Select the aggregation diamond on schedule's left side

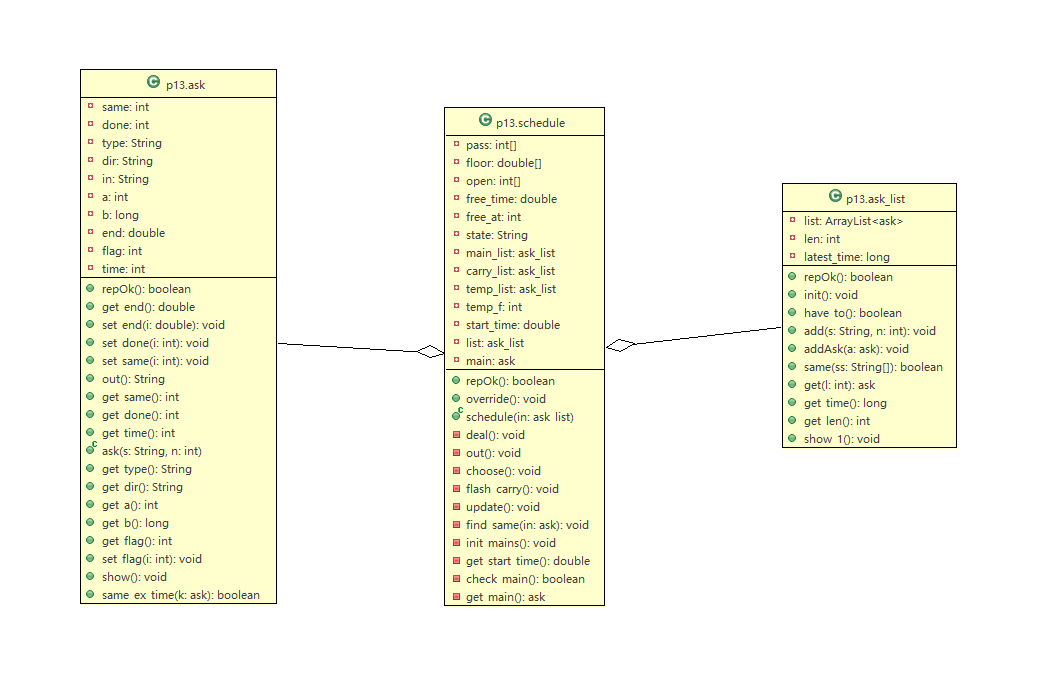pyautogui.click(x=430, y=351)
